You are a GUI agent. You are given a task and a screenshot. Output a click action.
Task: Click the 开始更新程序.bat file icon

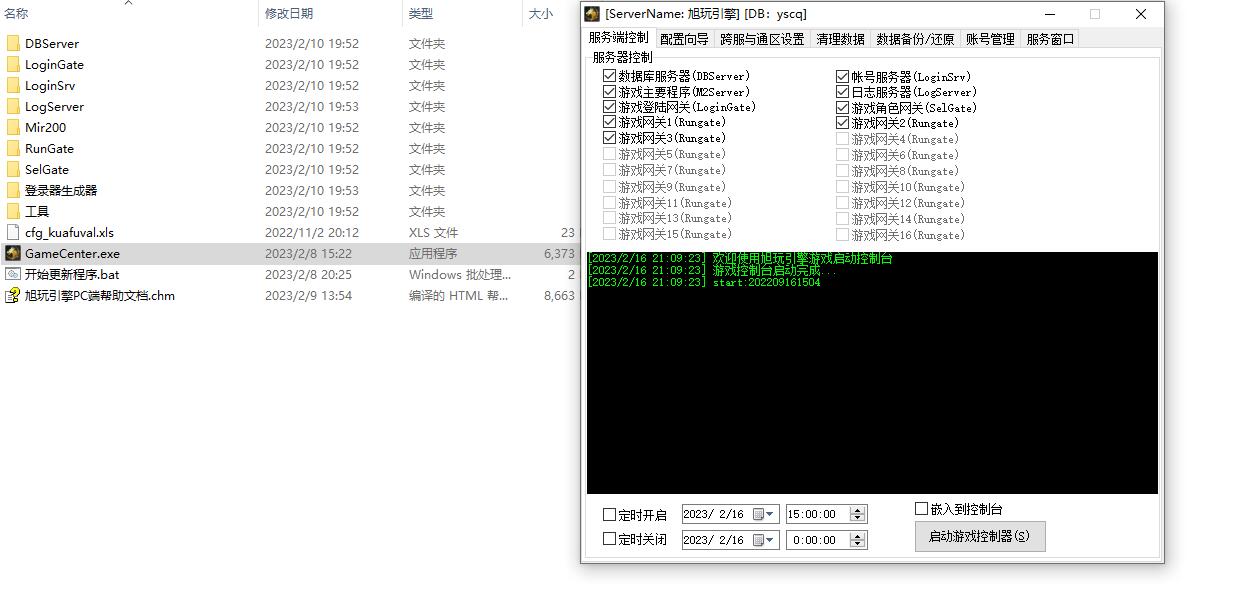click(x=13, y=275)
